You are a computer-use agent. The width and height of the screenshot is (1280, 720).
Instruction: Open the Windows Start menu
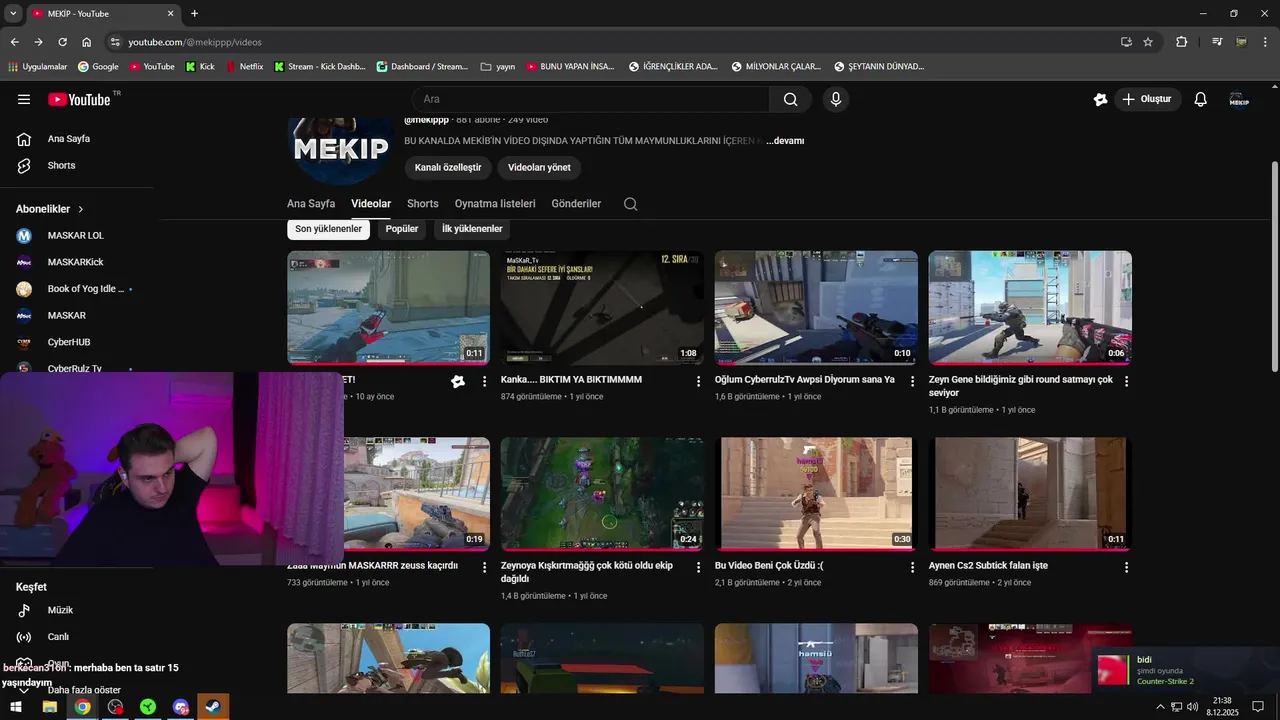click(16, 707)
